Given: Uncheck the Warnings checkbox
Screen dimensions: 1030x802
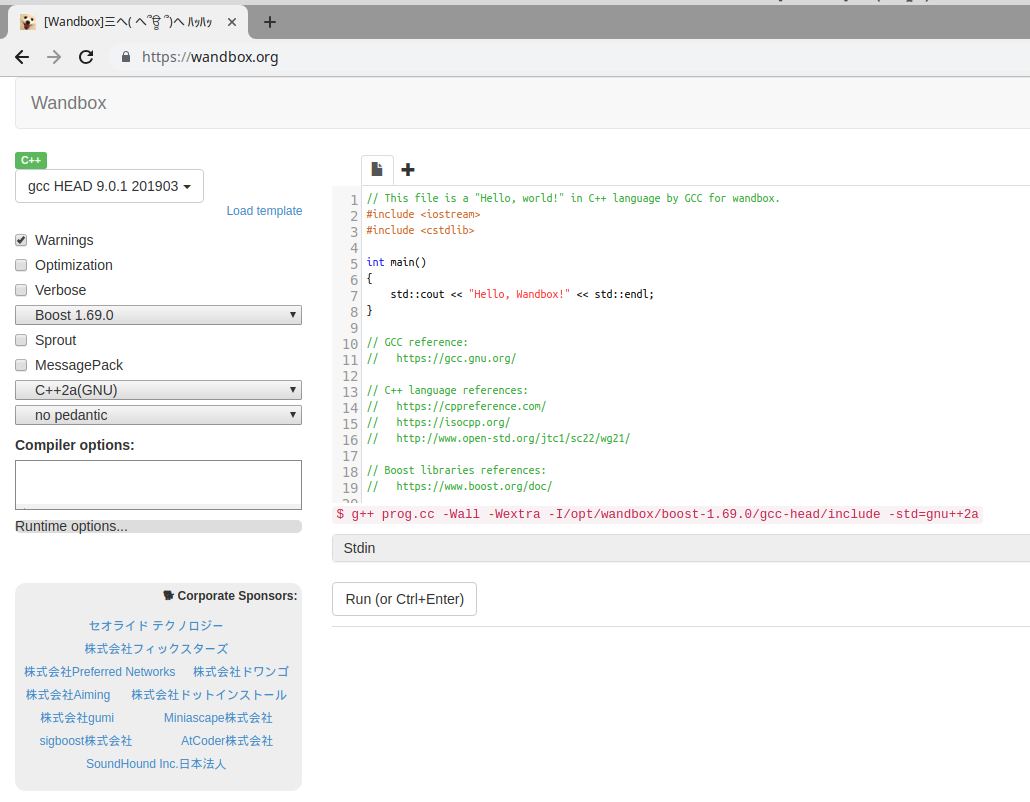Looking at the screenshot, I should pos(21,240).
